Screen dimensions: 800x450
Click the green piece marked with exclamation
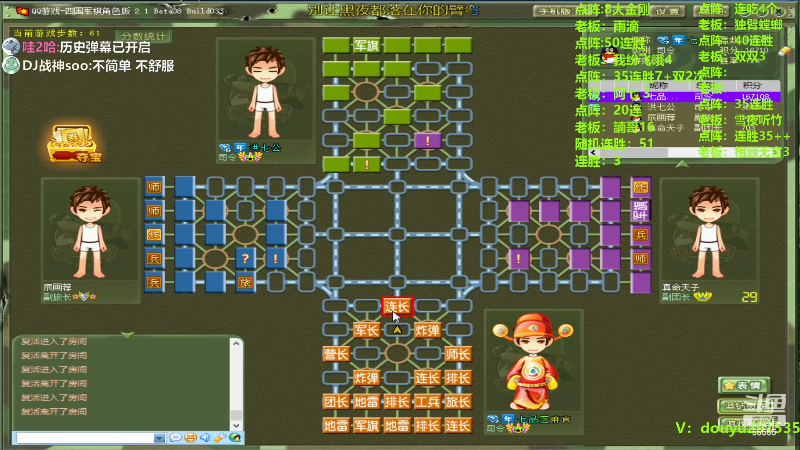click(x=366, y=164)
